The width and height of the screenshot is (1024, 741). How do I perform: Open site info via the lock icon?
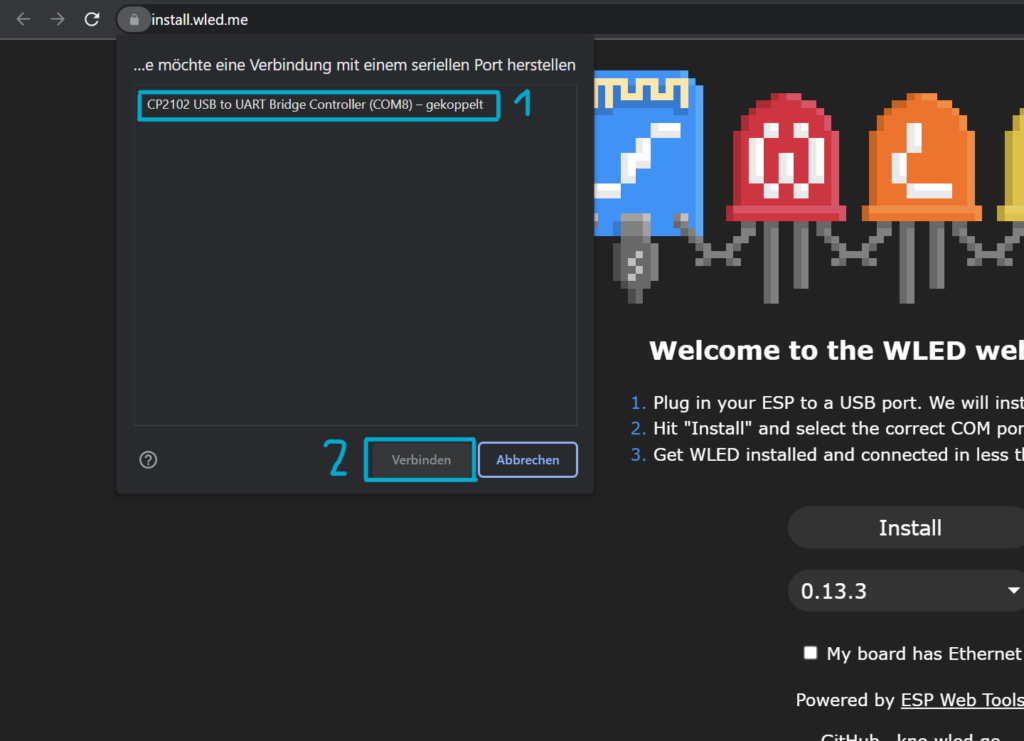[x=134, y=20]
